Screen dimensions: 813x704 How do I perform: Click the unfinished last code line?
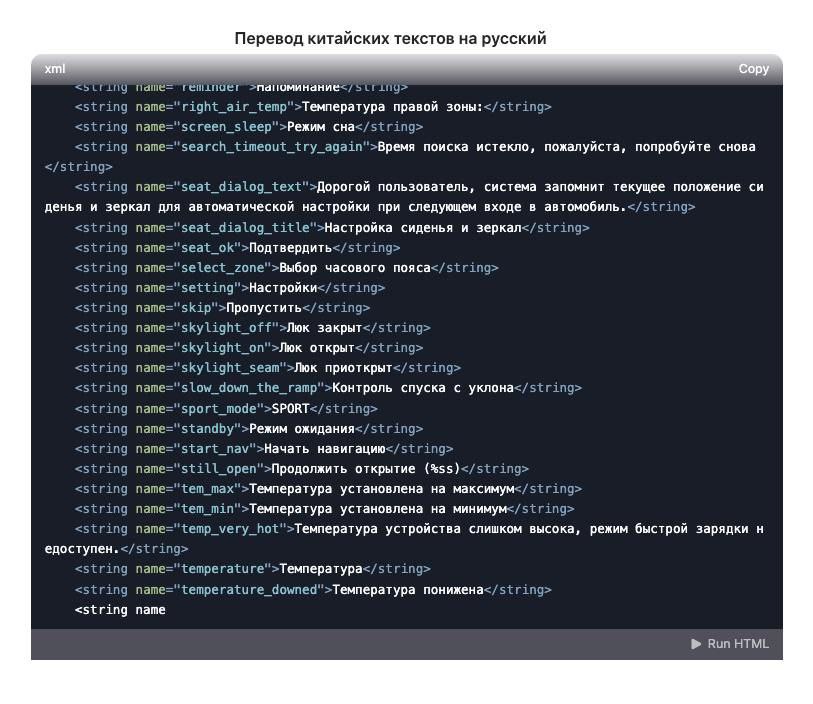[120, 610]
